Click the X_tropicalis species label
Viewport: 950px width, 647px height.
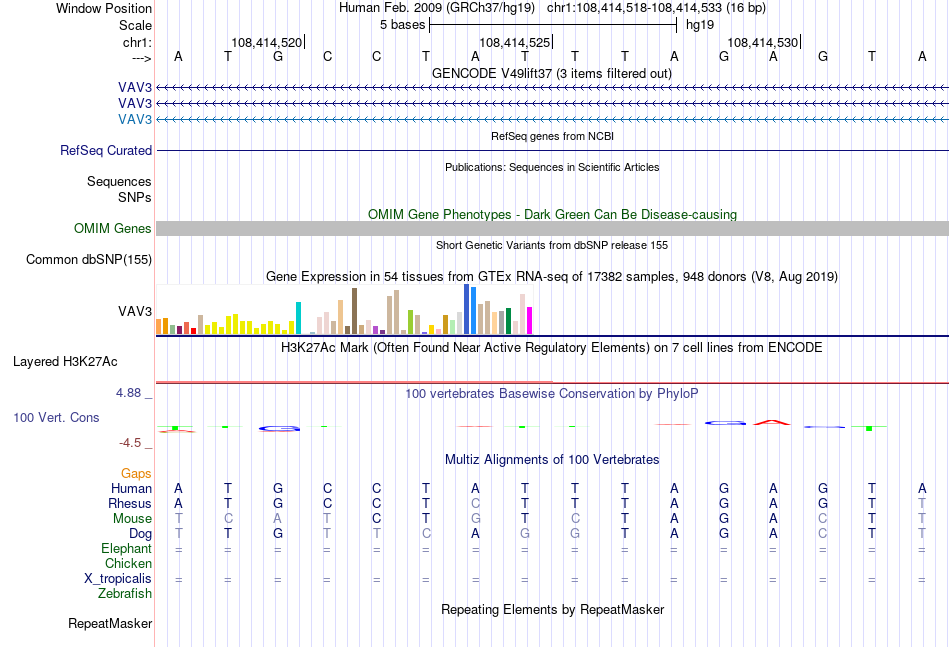[x=118, y=579]
